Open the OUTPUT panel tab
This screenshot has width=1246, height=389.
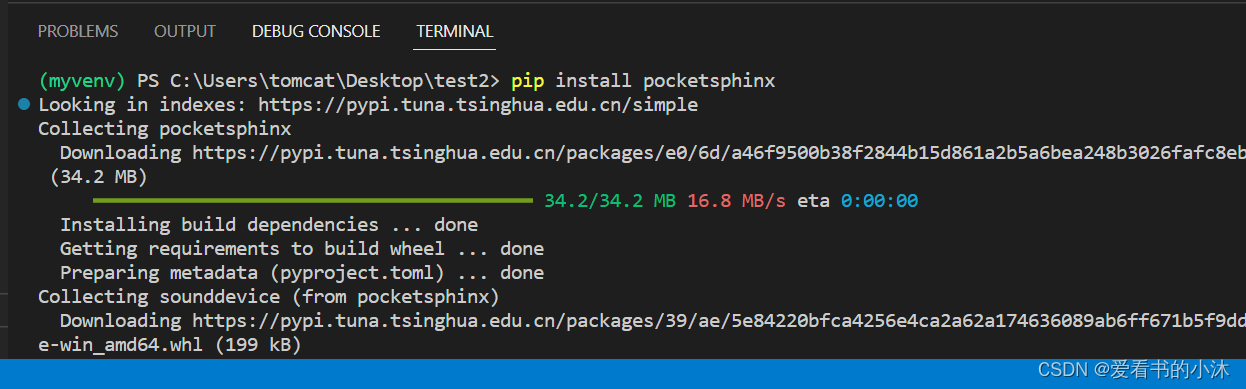185,32
